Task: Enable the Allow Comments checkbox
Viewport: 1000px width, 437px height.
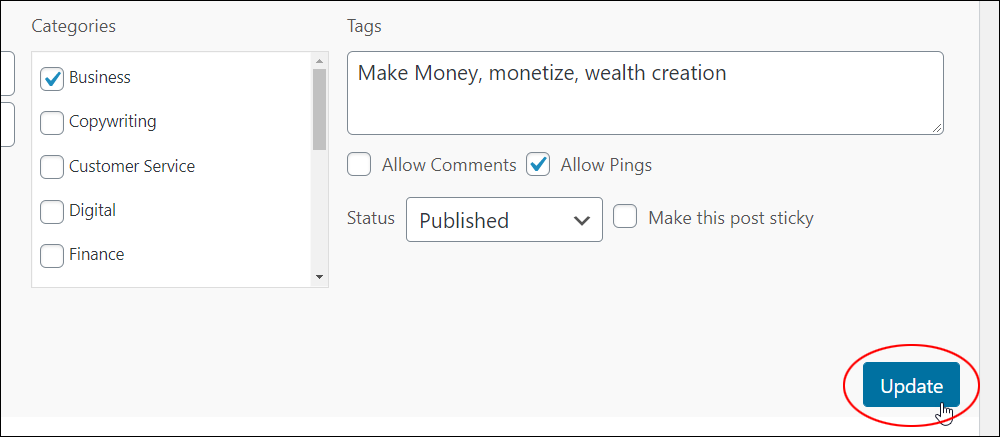Action: (359, 165)
